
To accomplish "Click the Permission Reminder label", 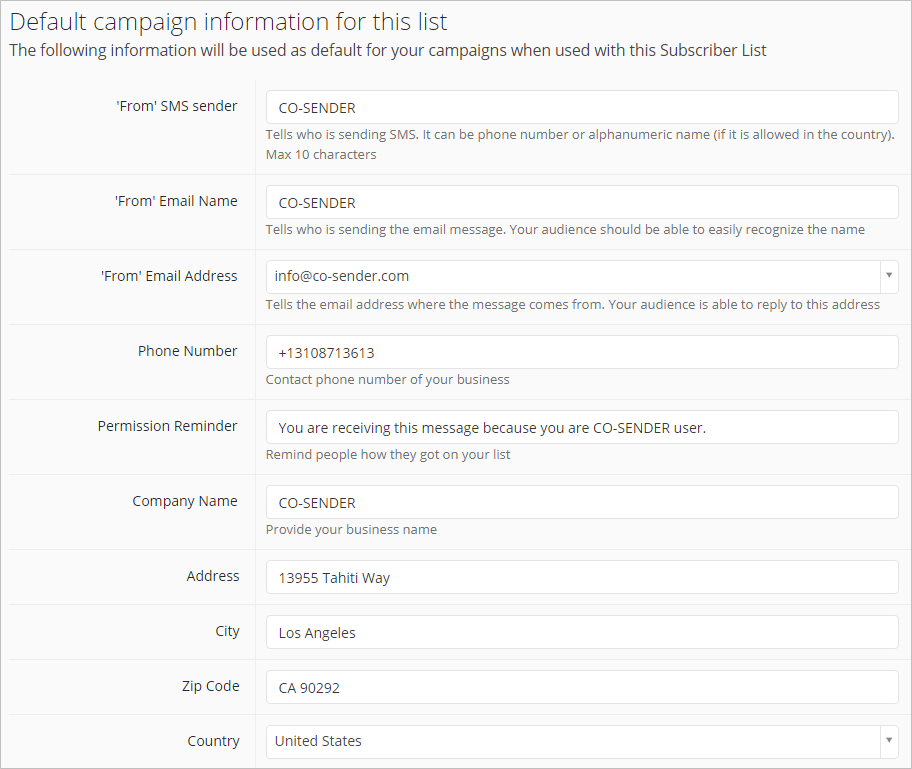I will [x=168, y=426].
